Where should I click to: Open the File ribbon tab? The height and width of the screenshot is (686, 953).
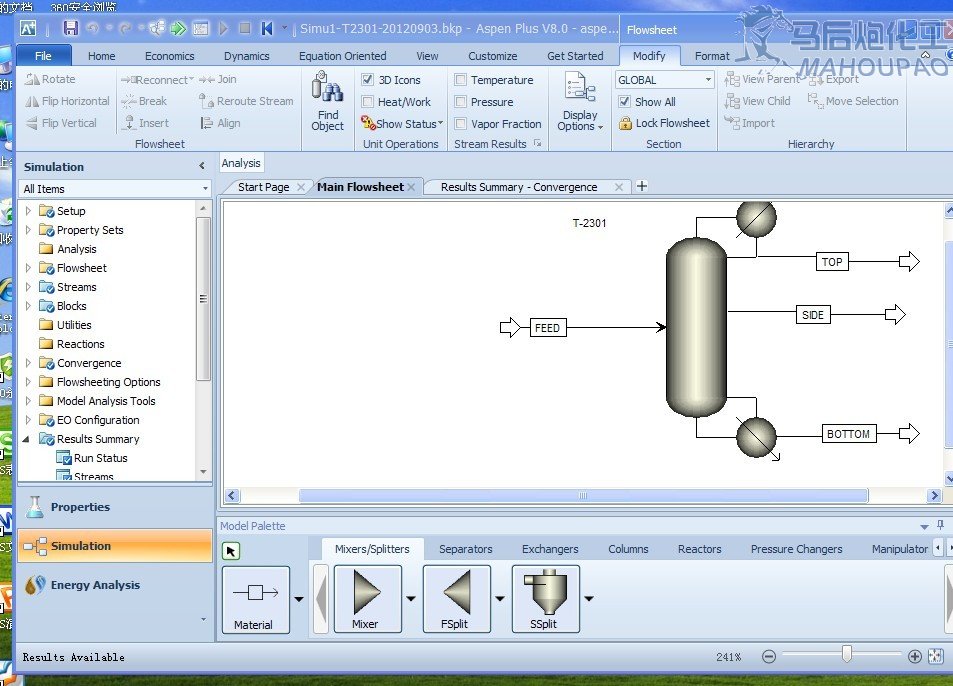tap(43, 55)
